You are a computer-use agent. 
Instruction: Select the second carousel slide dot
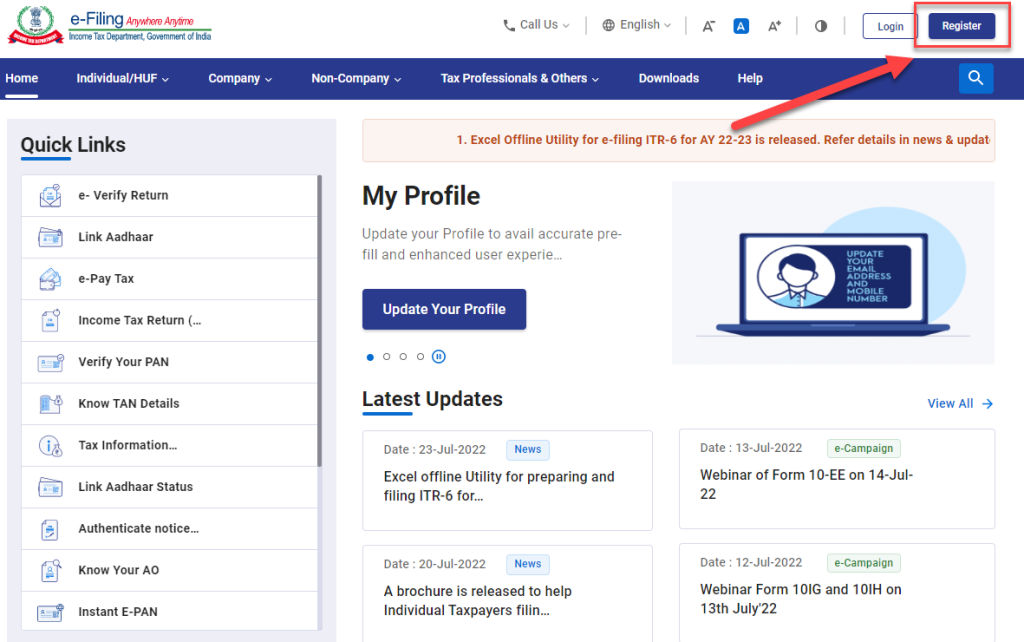387,357
